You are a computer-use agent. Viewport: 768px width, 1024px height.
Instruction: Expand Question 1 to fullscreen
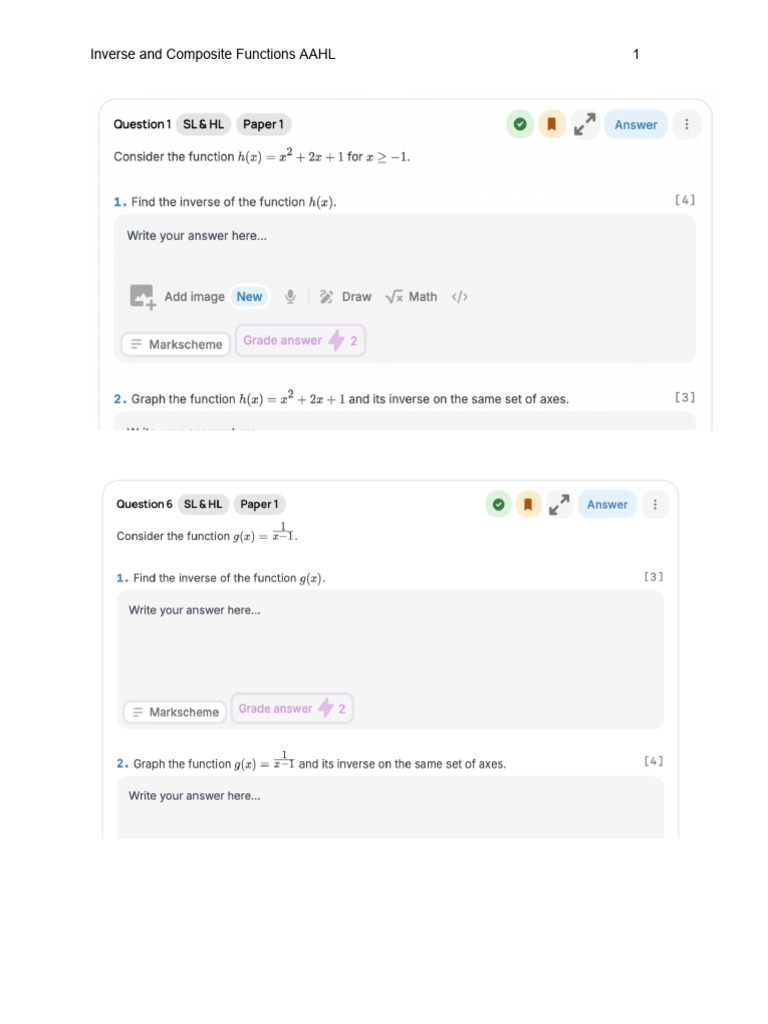click(x=584, y=125)
